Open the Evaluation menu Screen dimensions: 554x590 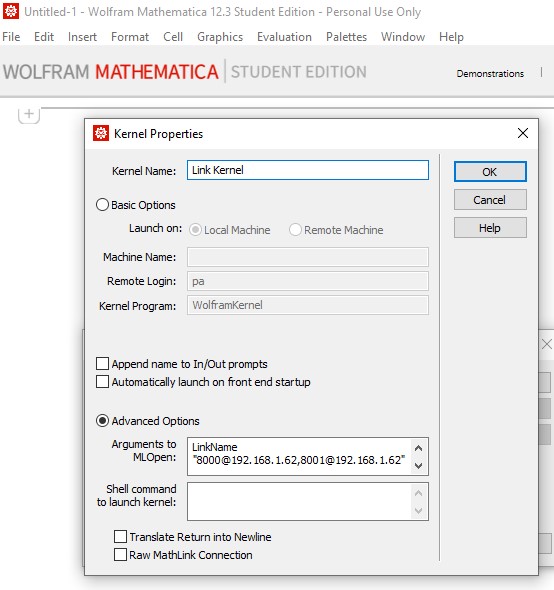285,37
